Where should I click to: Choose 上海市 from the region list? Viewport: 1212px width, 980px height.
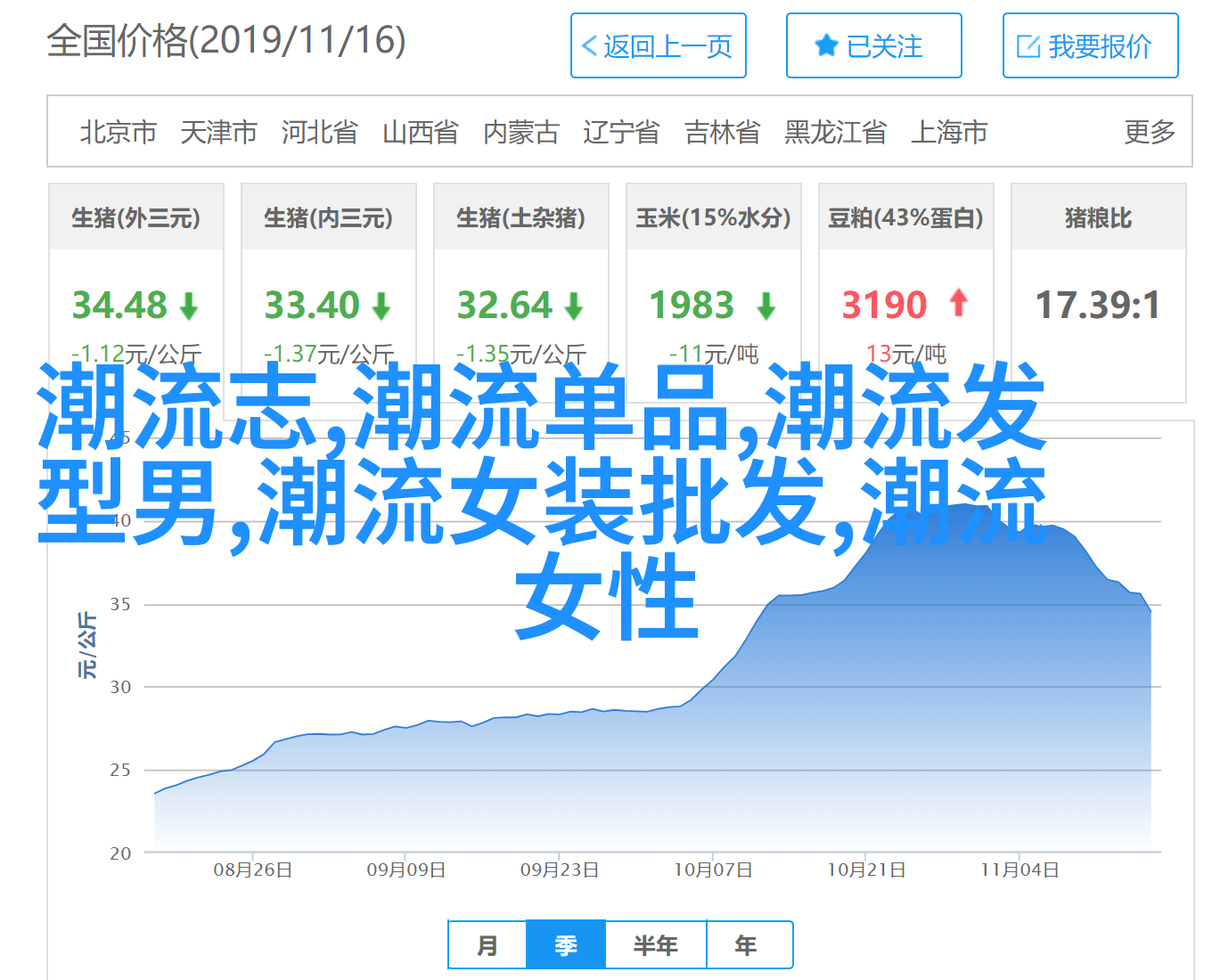pos(948,132)
